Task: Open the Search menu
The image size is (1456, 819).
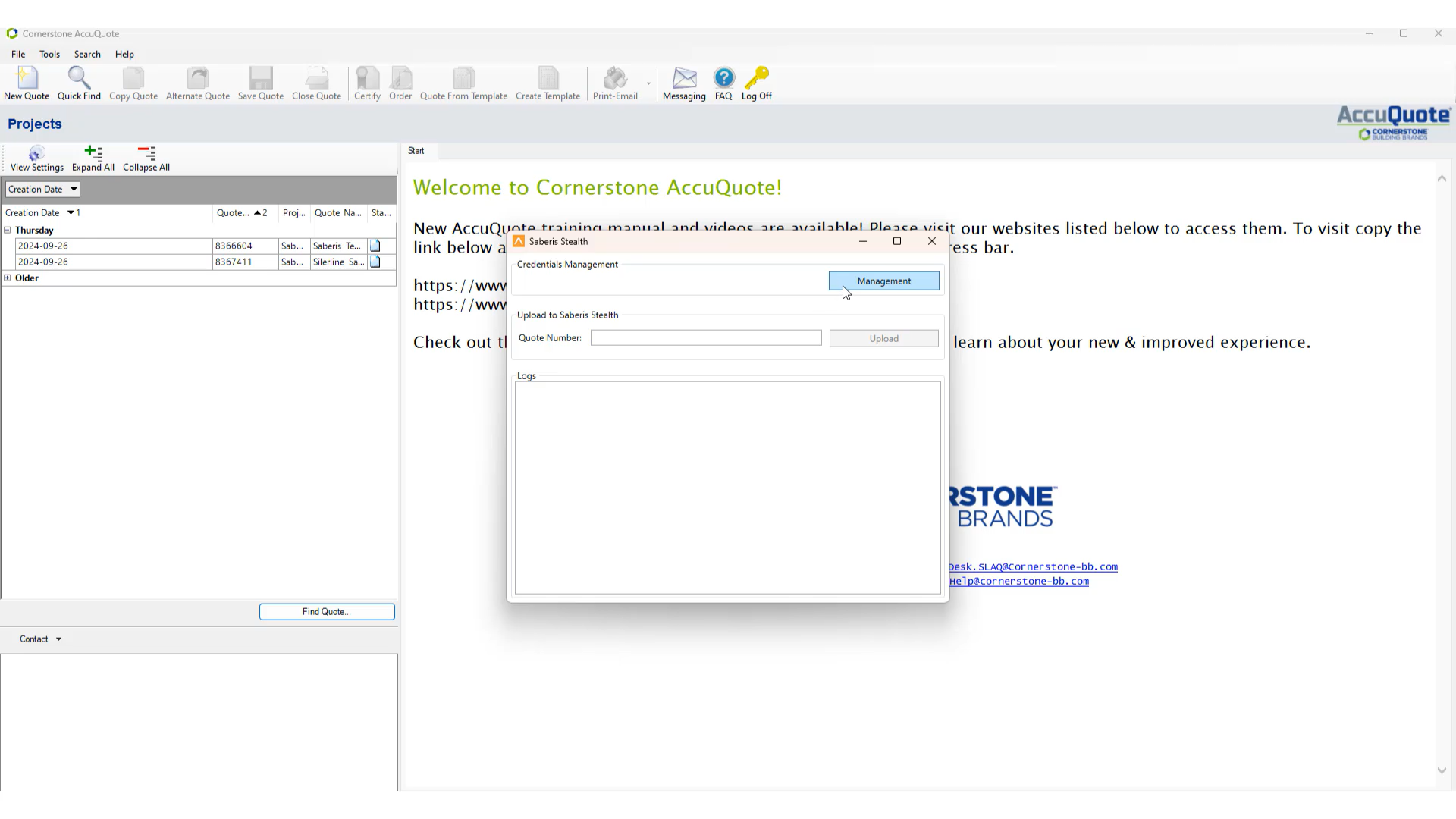Action: 87,55
